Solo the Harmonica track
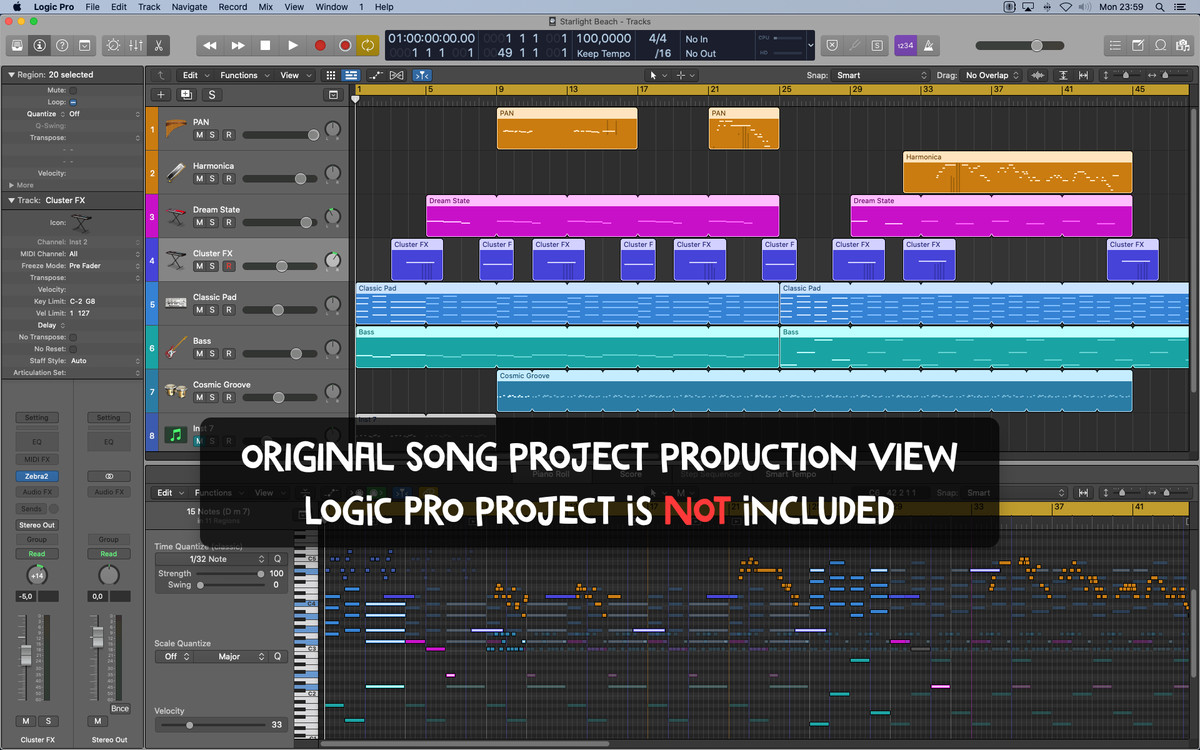The height and width of the screenshot is (750, 1200). [213, 179]
